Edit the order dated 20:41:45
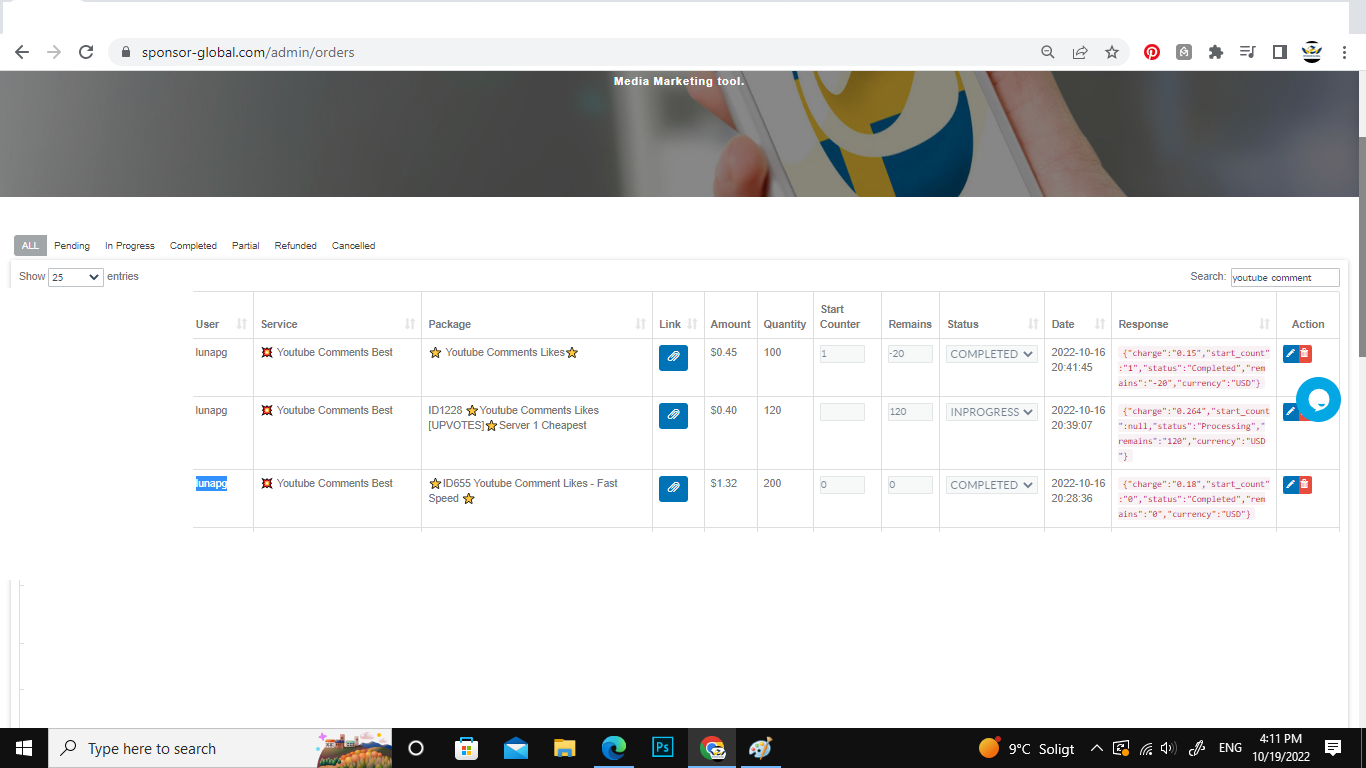Screen dimensions: 1366x768 (x=1290, y=353)
